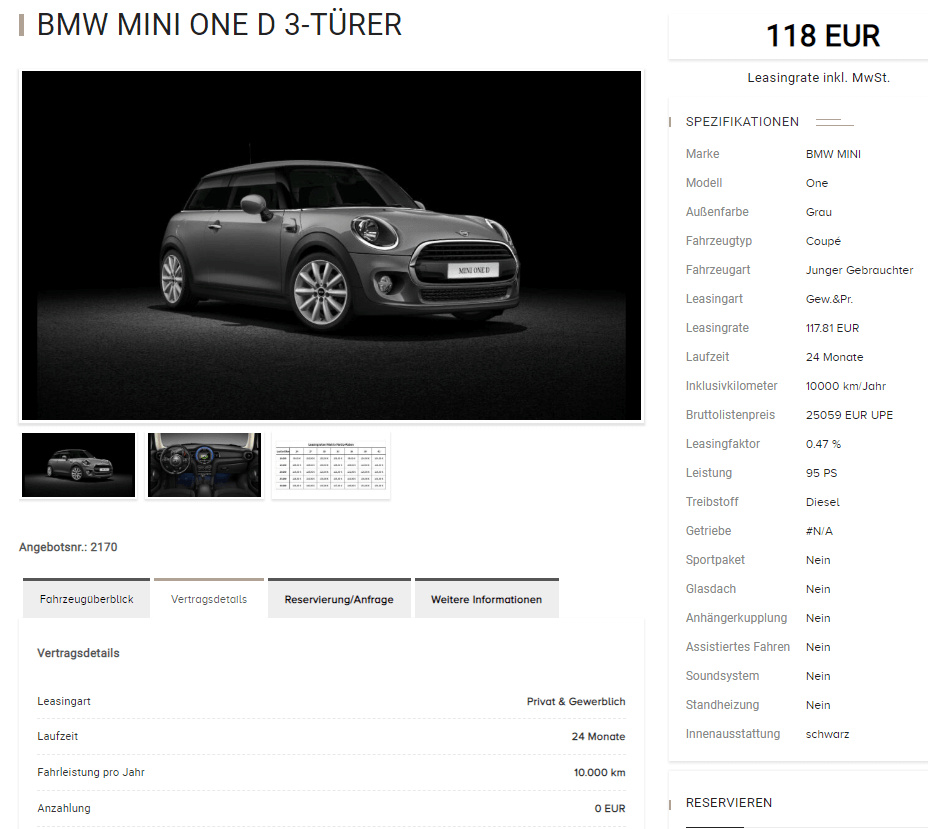Click the SPEZIFIKATIONEN section heading

(742, 122)
